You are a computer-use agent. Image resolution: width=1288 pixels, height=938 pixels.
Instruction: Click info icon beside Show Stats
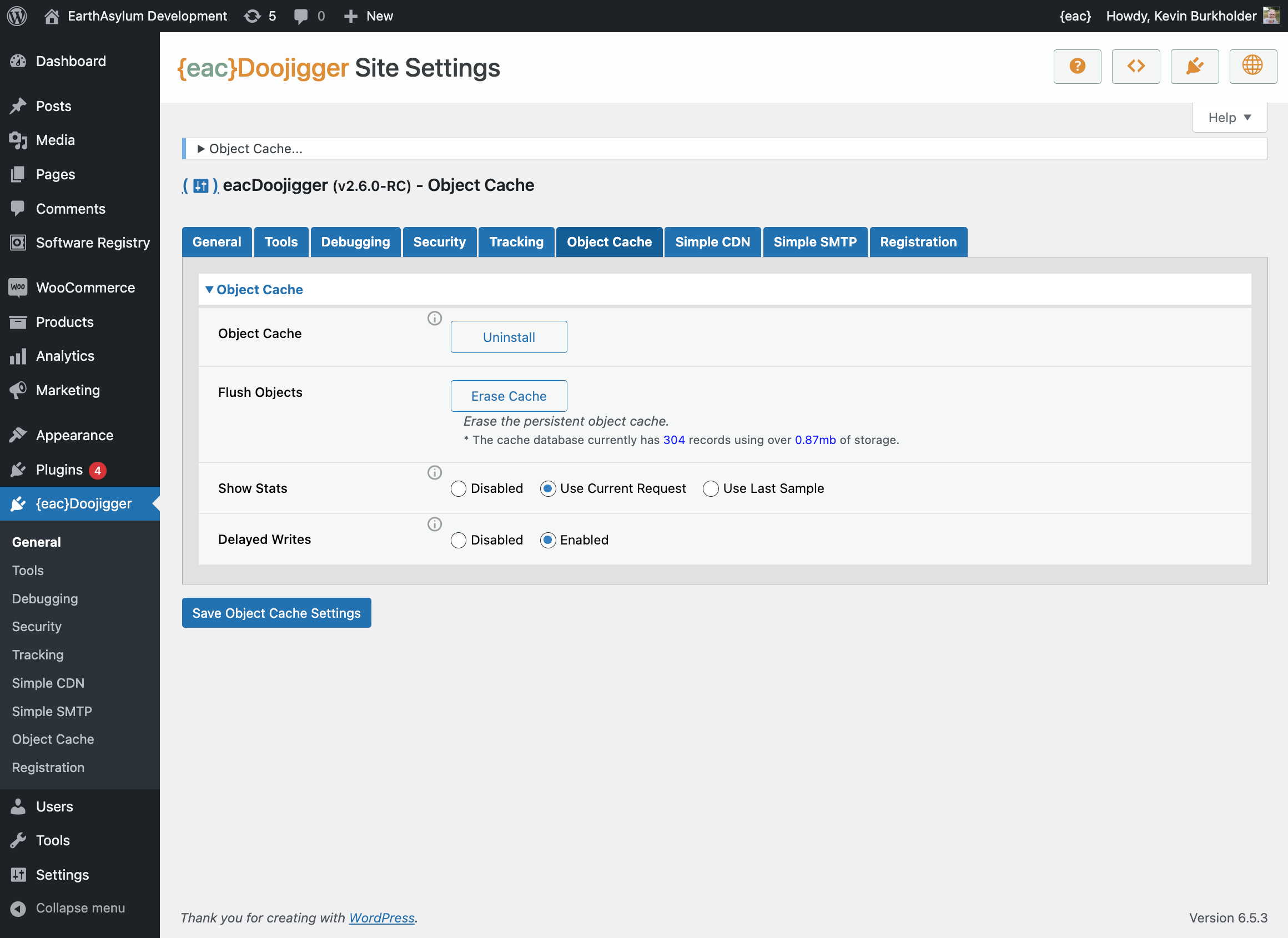[435, 472]
